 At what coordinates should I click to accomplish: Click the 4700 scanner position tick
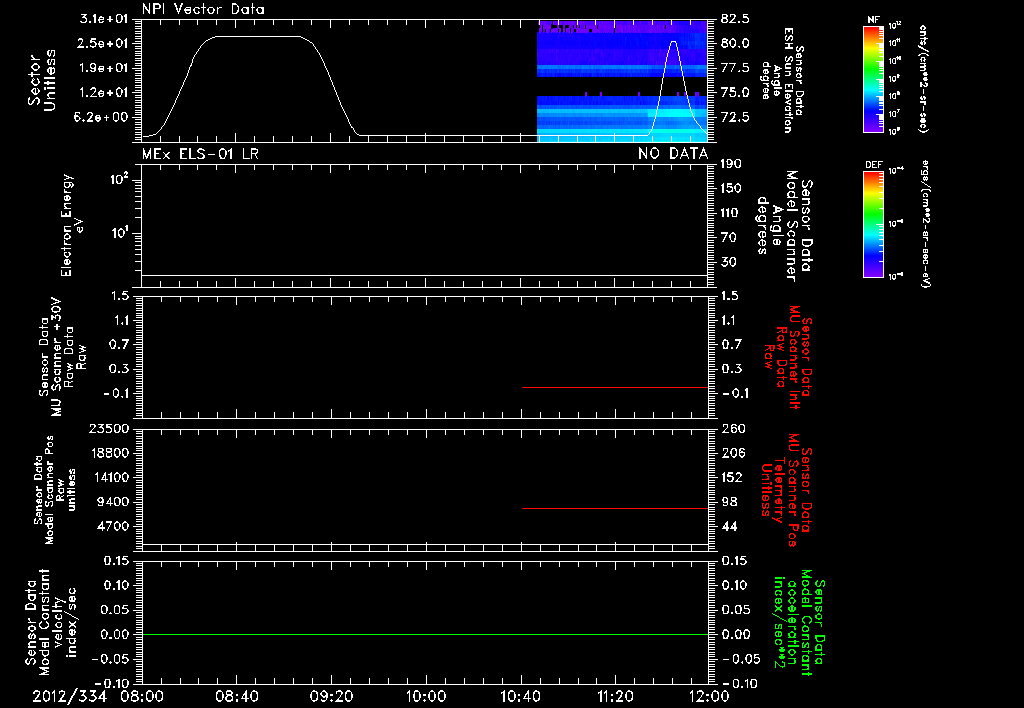coord(113,526)
